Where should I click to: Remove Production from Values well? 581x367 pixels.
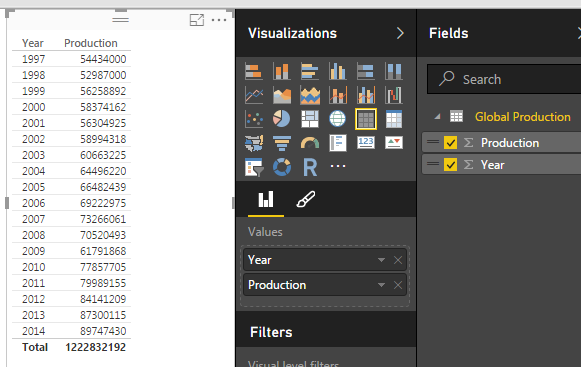(398, 285)
